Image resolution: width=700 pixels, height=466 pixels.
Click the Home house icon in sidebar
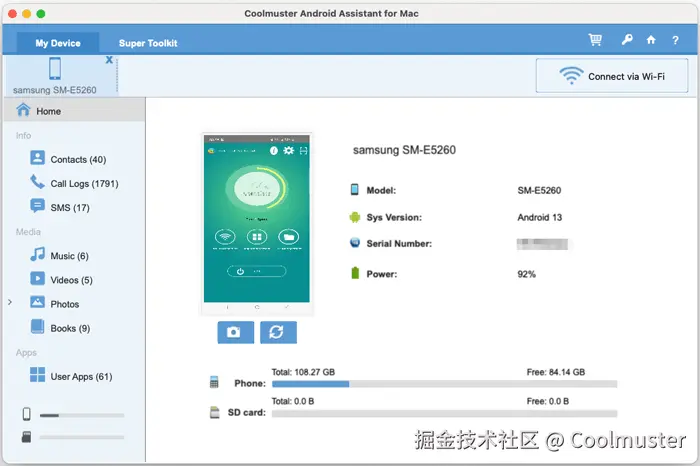click(23, 109)
